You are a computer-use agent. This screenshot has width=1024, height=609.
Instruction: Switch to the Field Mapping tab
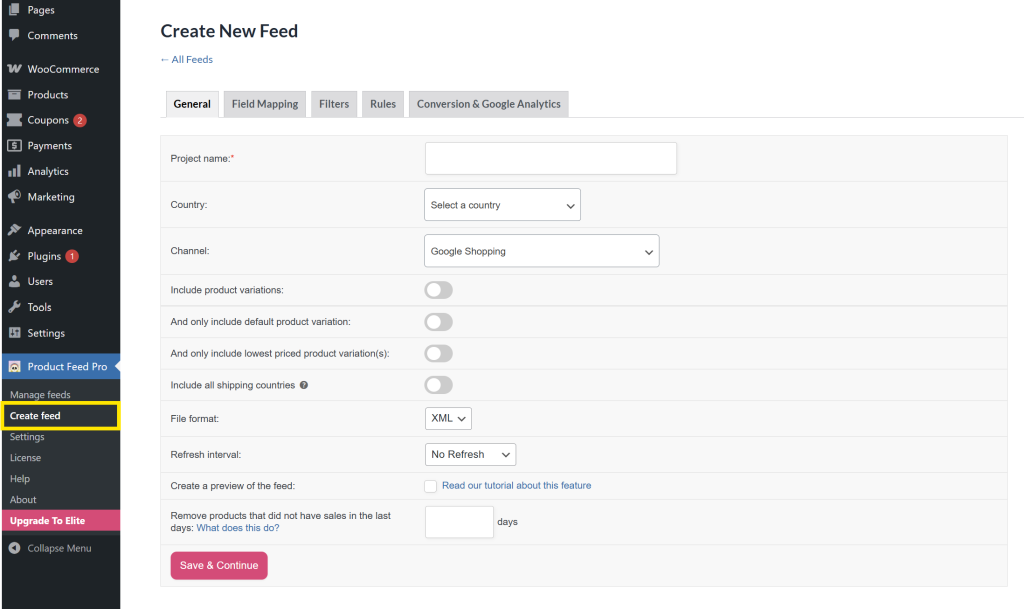264,103
